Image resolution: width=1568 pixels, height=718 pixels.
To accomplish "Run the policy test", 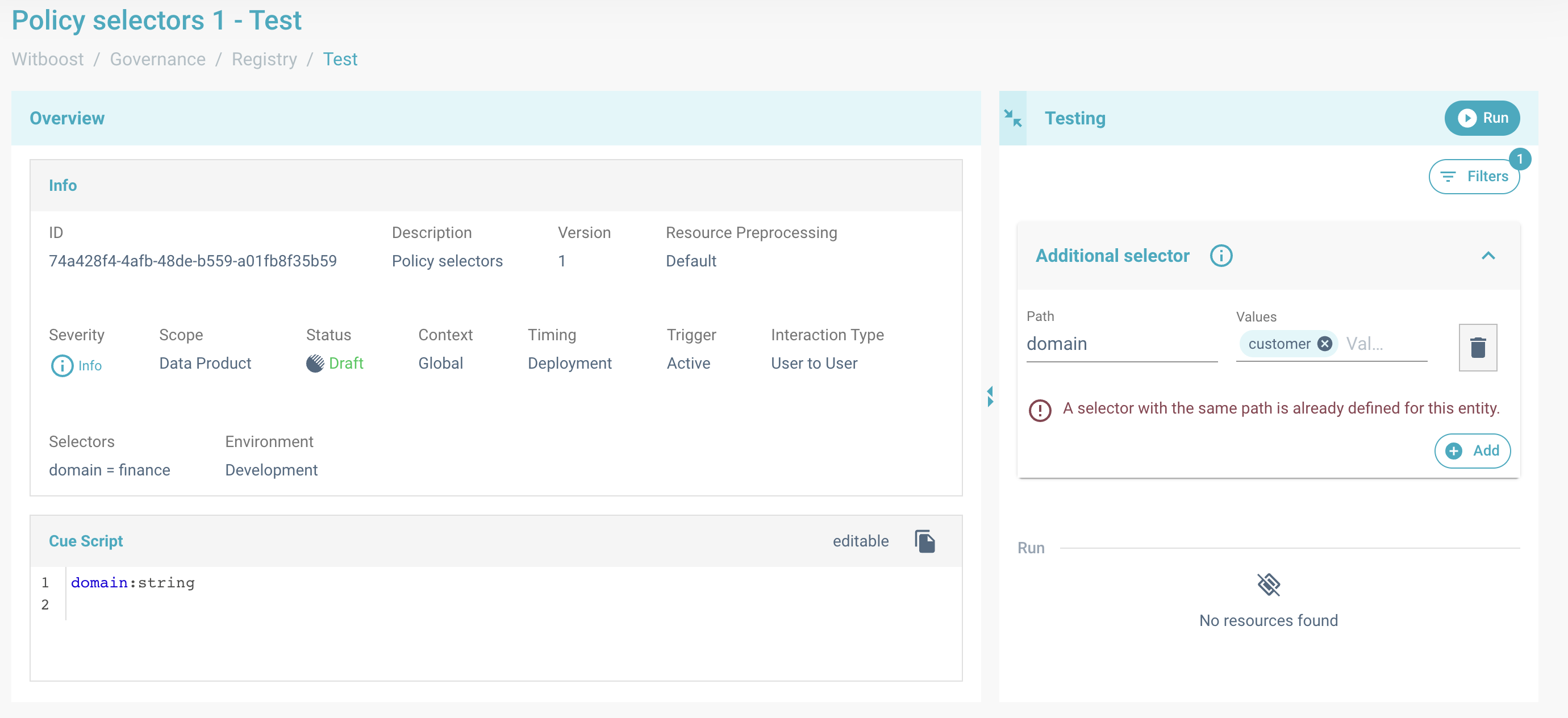I will tap(1482, 118).
